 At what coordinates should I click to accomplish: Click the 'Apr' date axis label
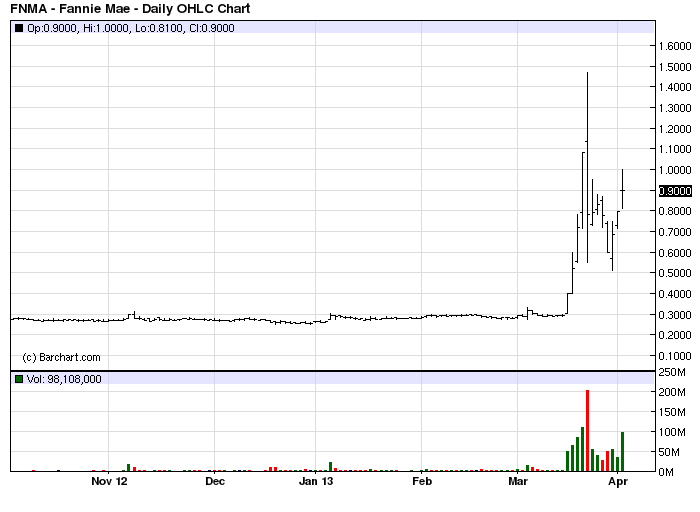(618, 482)
